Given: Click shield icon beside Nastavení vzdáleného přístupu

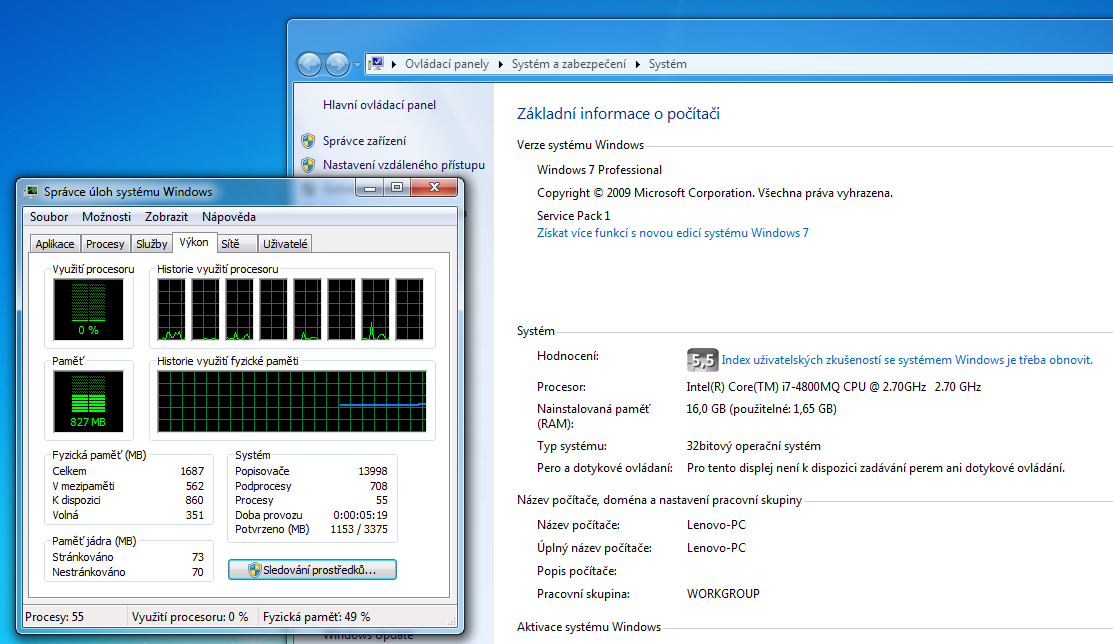Looking at the screenshot, I should pos(308,165).
